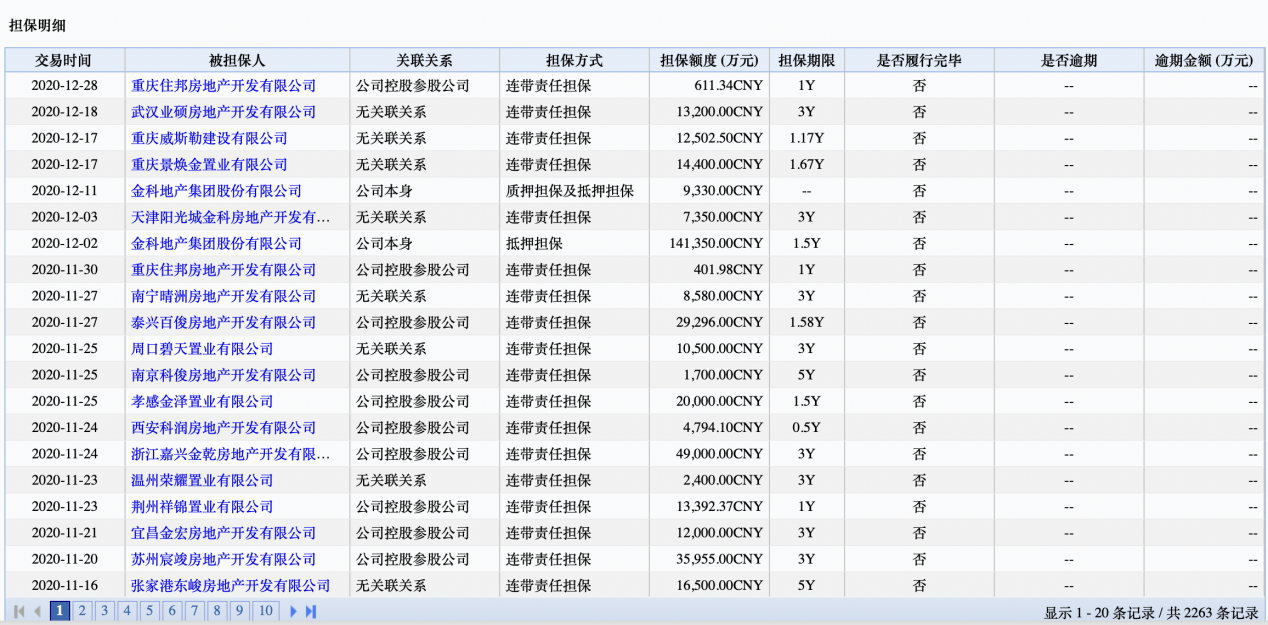Open 浙江嘉兴金乾房地产开发有限 link
1268x625 pixels.
231,454
